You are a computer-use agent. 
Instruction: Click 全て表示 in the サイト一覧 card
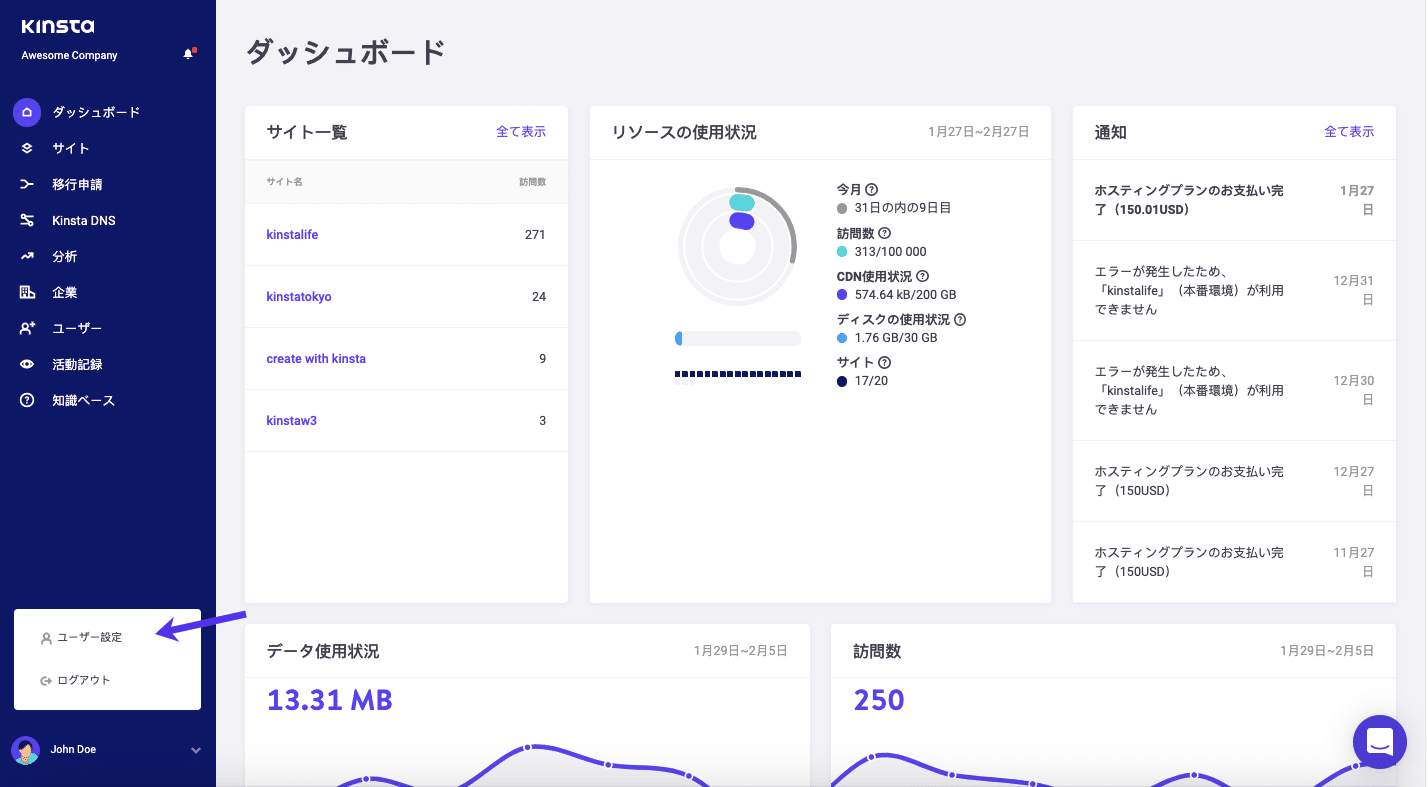pyautogui.click(x=521, y=132)
